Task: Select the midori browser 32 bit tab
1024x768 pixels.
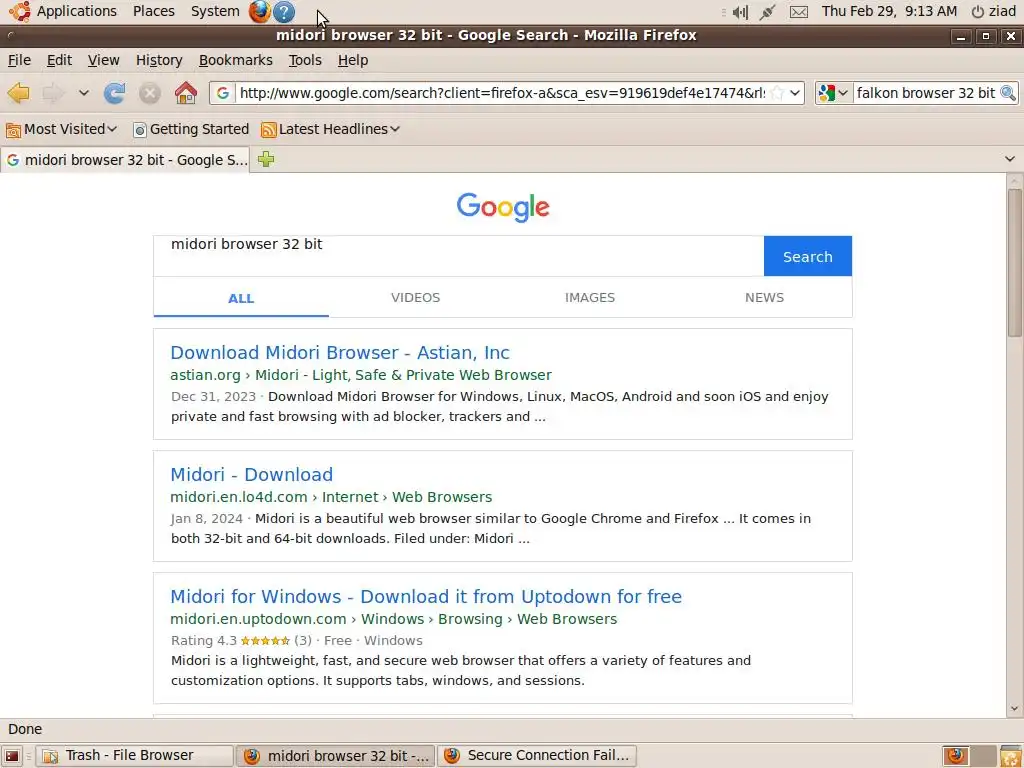Action: [125, 160]
